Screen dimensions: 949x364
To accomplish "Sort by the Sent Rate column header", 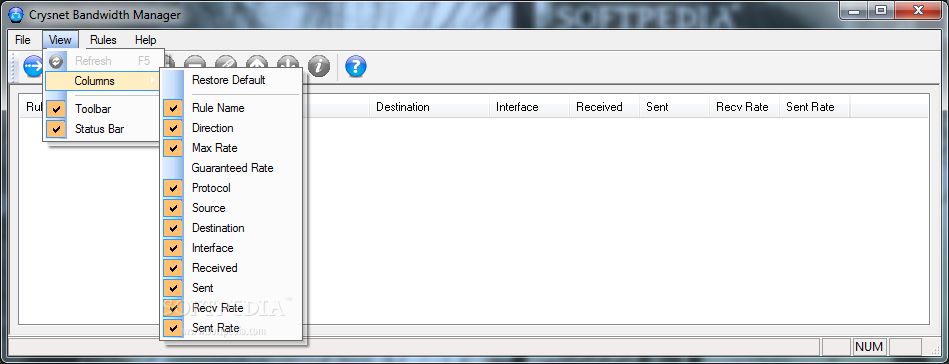I will (x=815, y=107).
